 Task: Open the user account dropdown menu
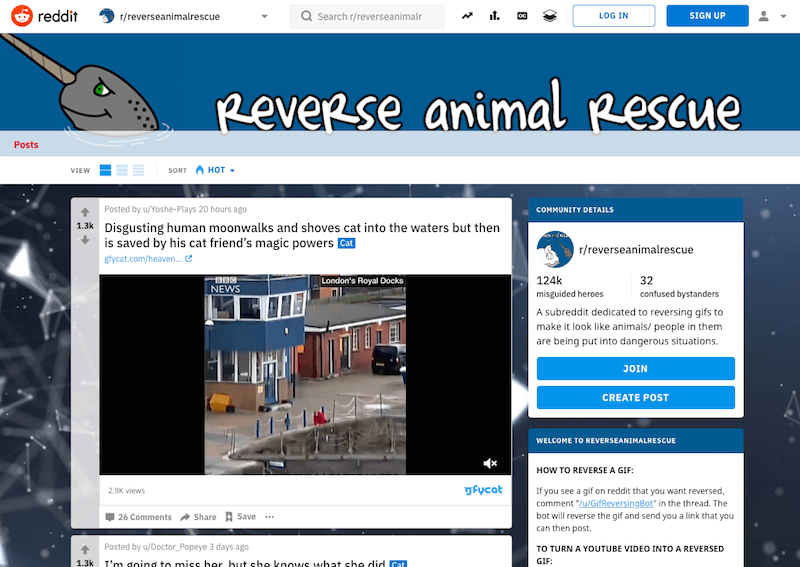[771, 16]
